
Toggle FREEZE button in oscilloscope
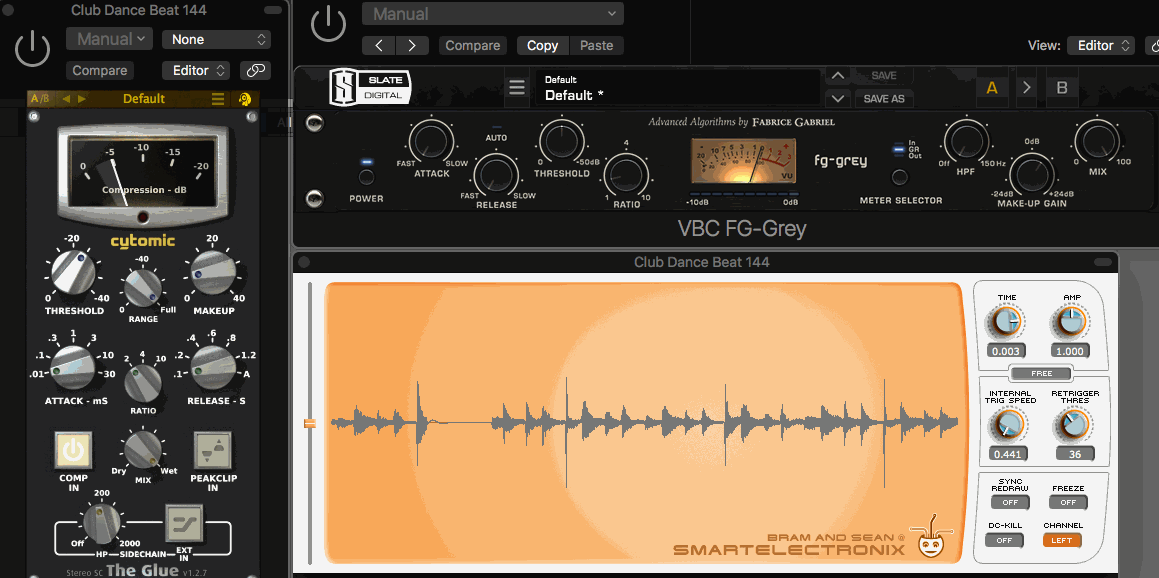coord(1068,503)
